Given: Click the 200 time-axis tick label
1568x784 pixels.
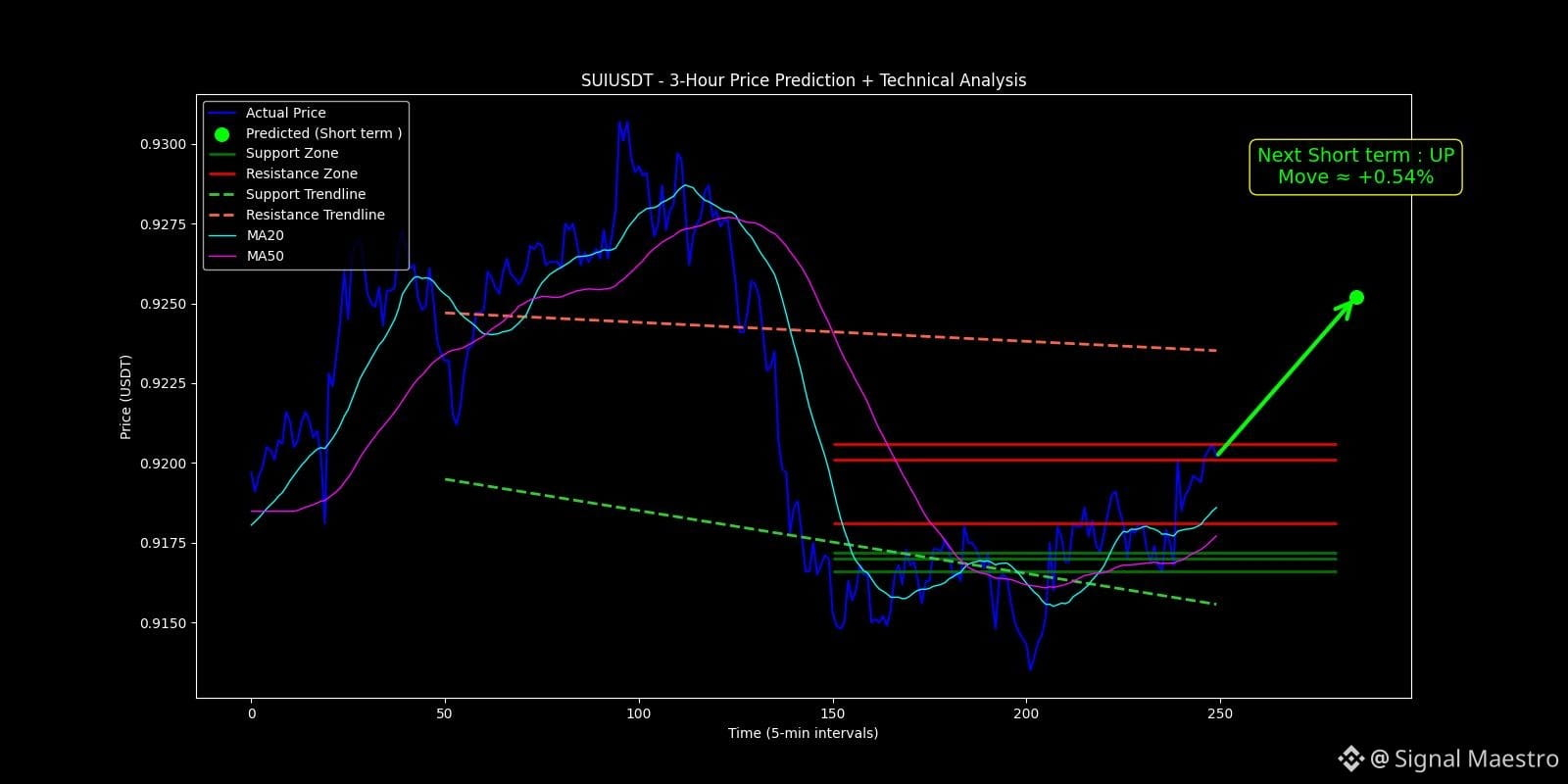Looking at the screenshot, I should click(1026, 713).
